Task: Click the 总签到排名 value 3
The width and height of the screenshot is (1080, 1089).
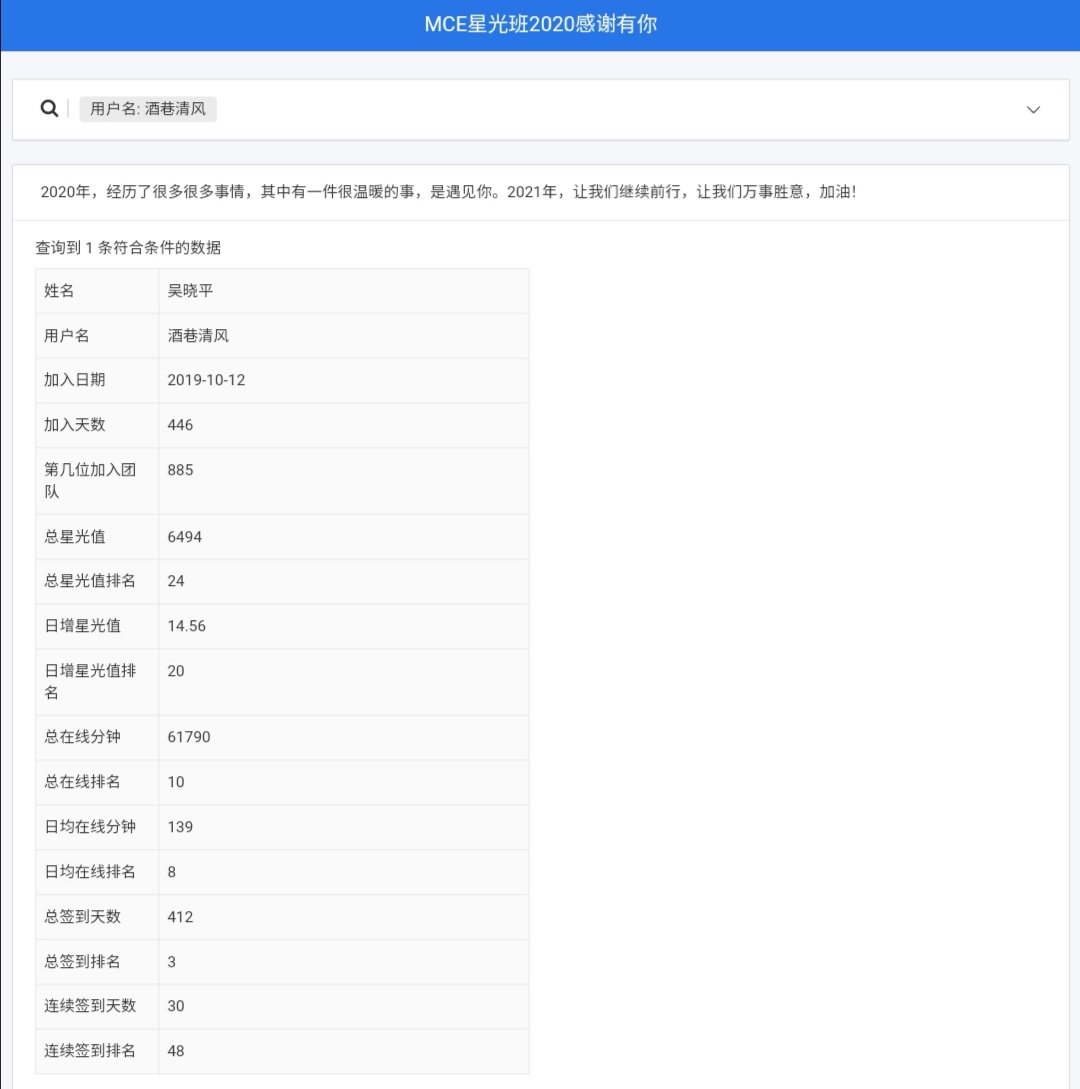Action: tap(172, 962)
